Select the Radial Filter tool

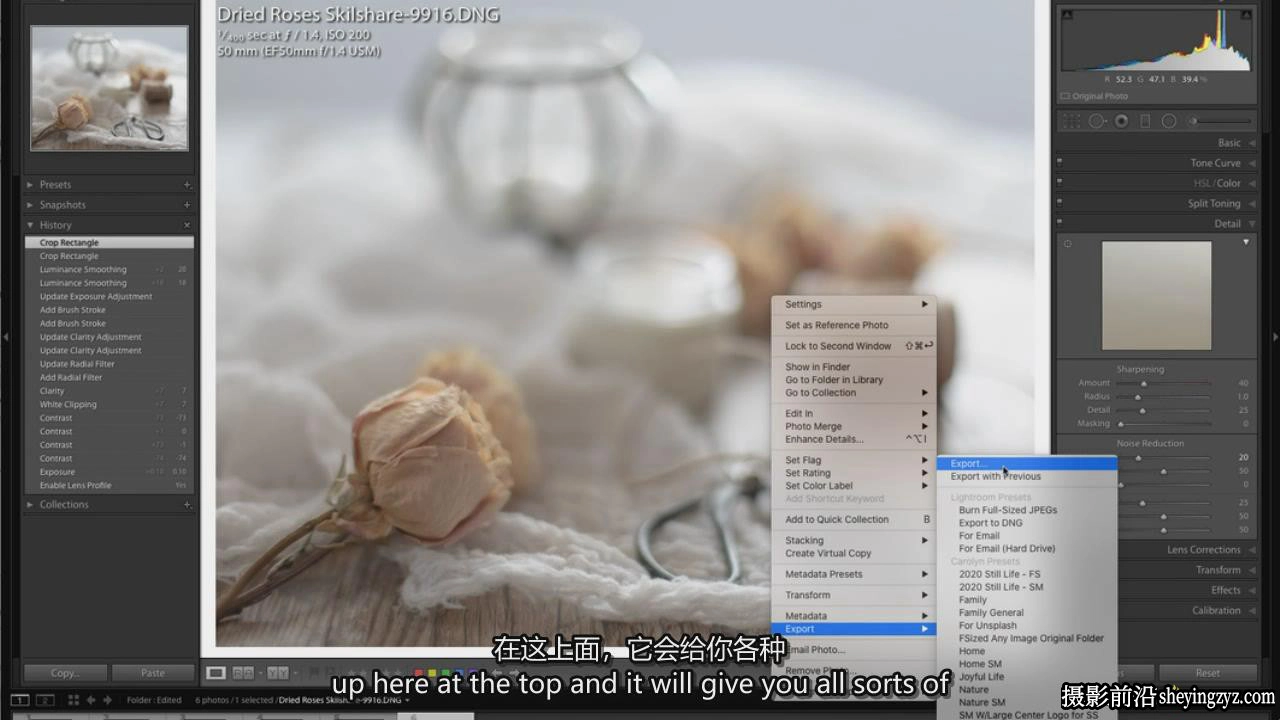point(1168,121)
